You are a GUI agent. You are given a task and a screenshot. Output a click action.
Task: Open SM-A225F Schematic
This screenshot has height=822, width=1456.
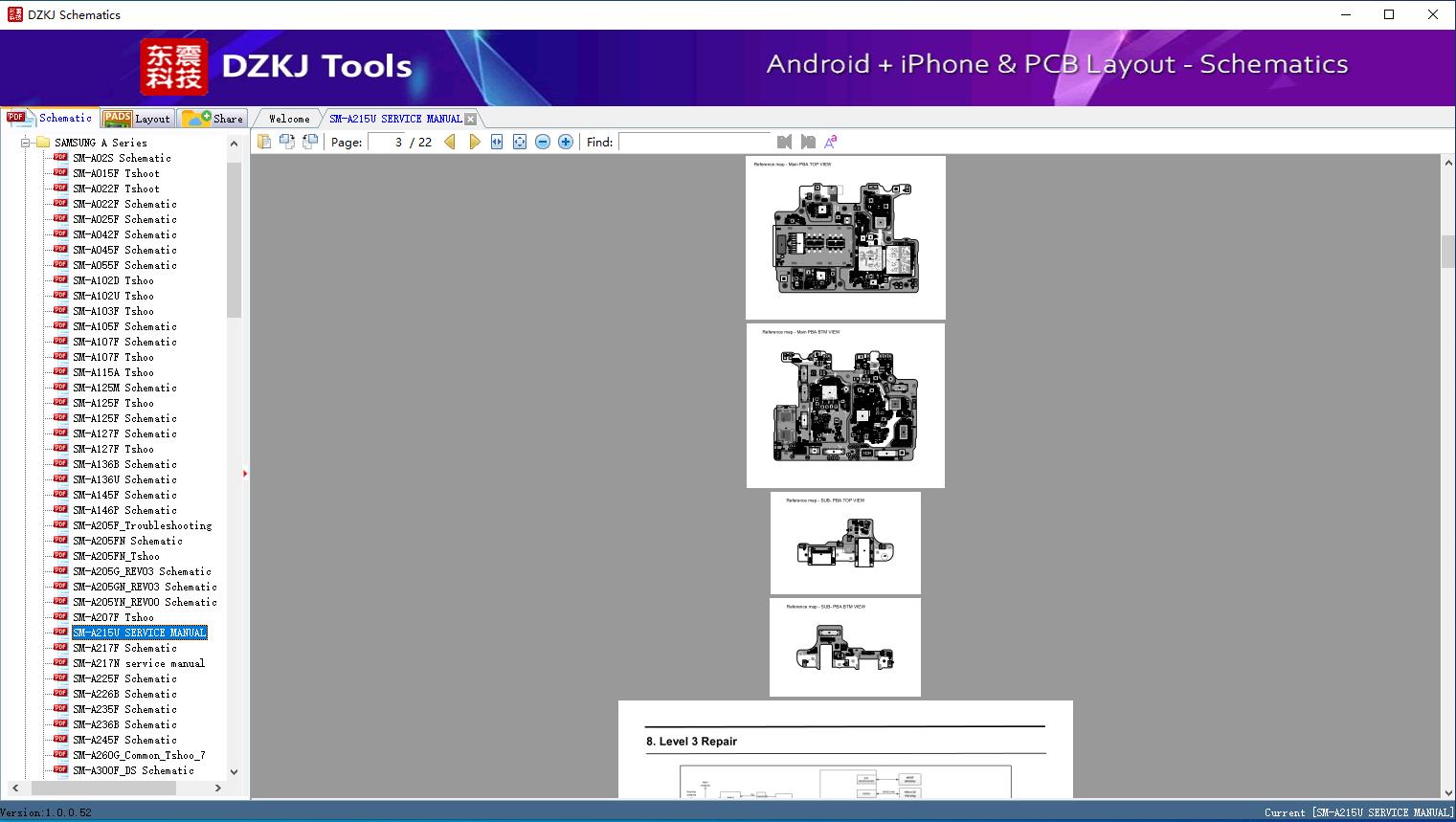click(124, 678)
